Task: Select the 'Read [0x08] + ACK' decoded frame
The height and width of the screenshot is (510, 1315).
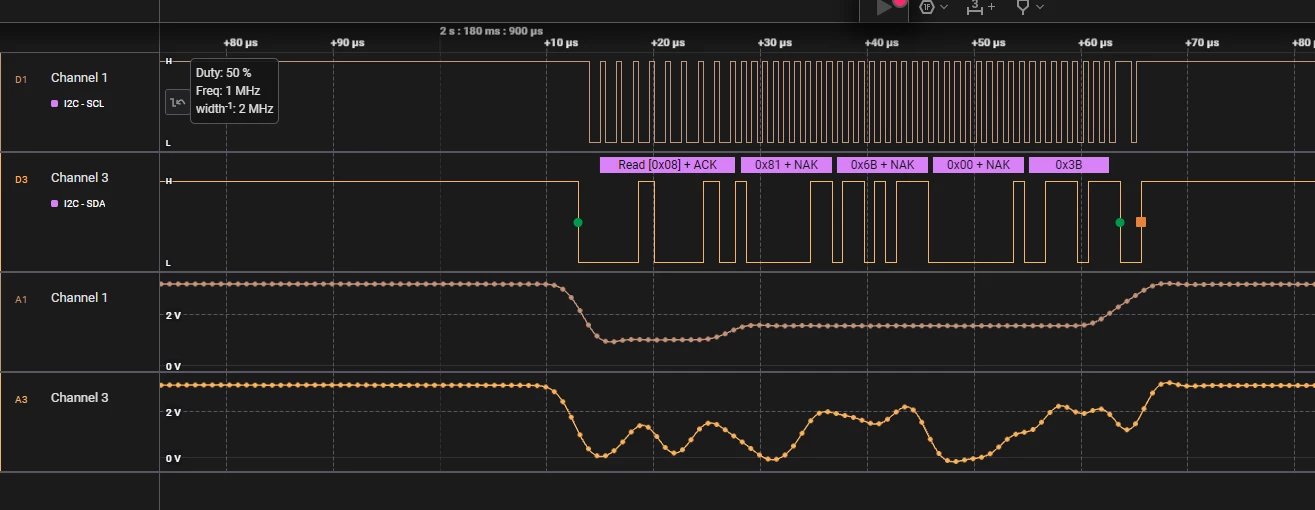Action: coord(667,165)
